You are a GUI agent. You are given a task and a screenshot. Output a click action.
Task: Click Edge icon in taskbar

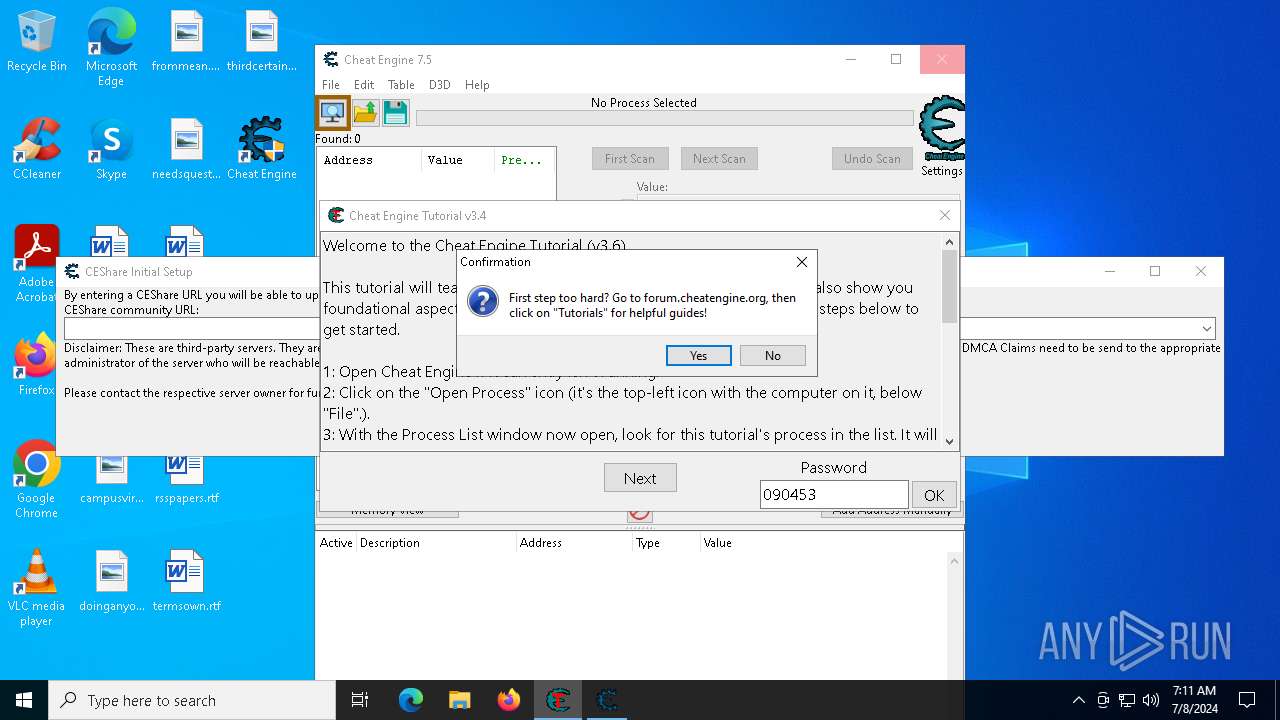coord(411,700)
